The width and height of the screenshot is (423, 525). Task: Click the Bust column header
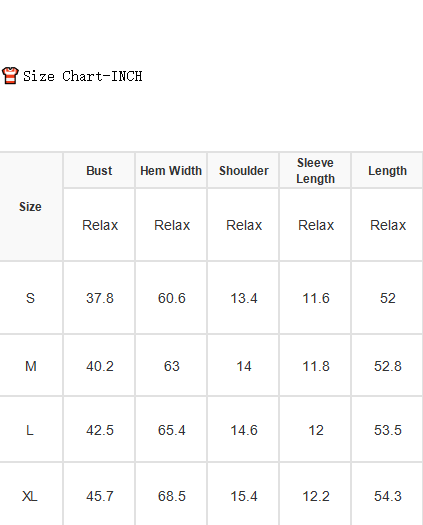click(99, 171)
